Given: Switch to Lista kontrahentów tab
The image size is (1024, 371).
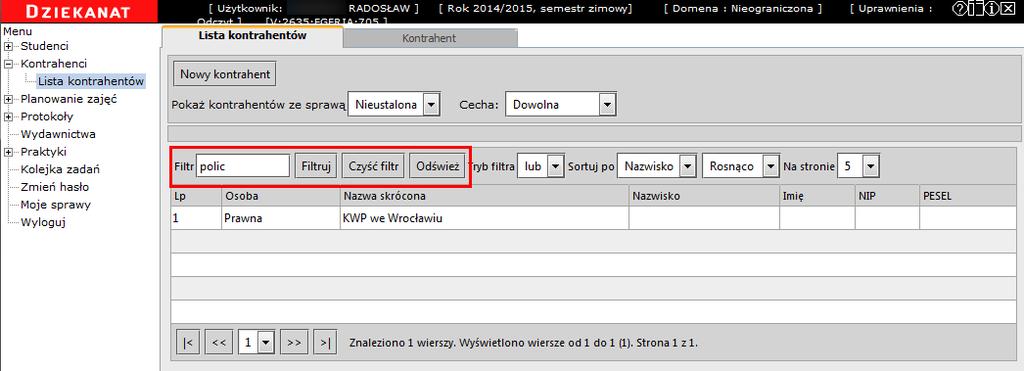Looking at the screenshot, I should coord(252,37).
